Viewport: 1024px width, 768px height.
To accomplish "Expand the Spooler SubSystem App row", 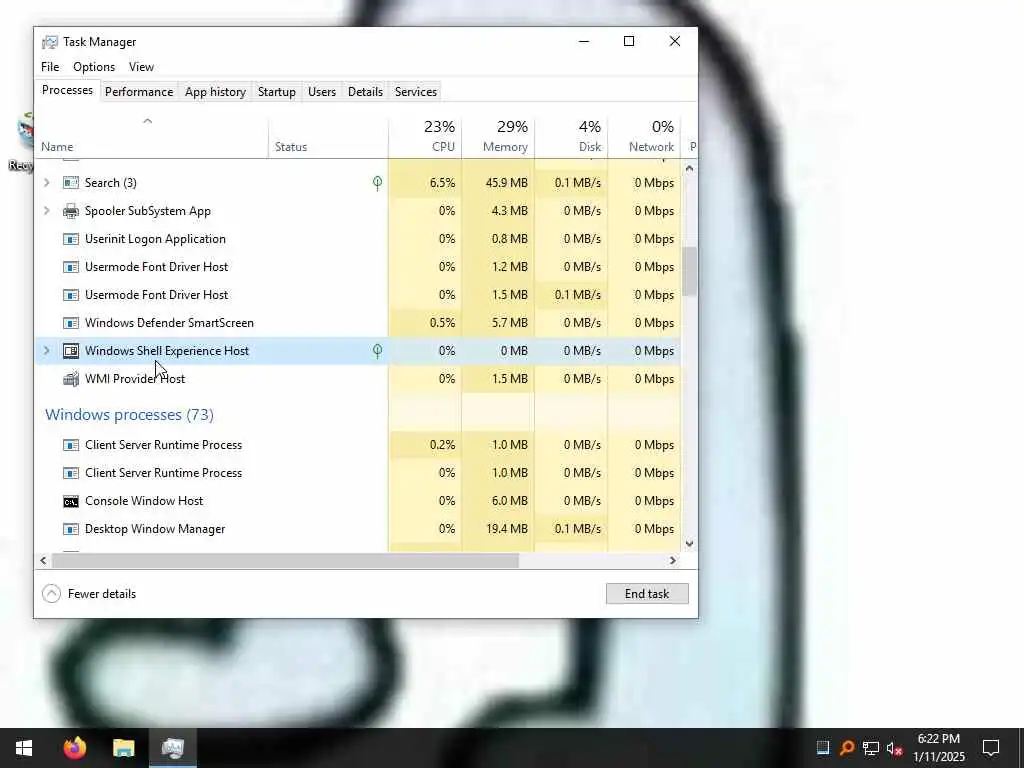I will 46,211.
